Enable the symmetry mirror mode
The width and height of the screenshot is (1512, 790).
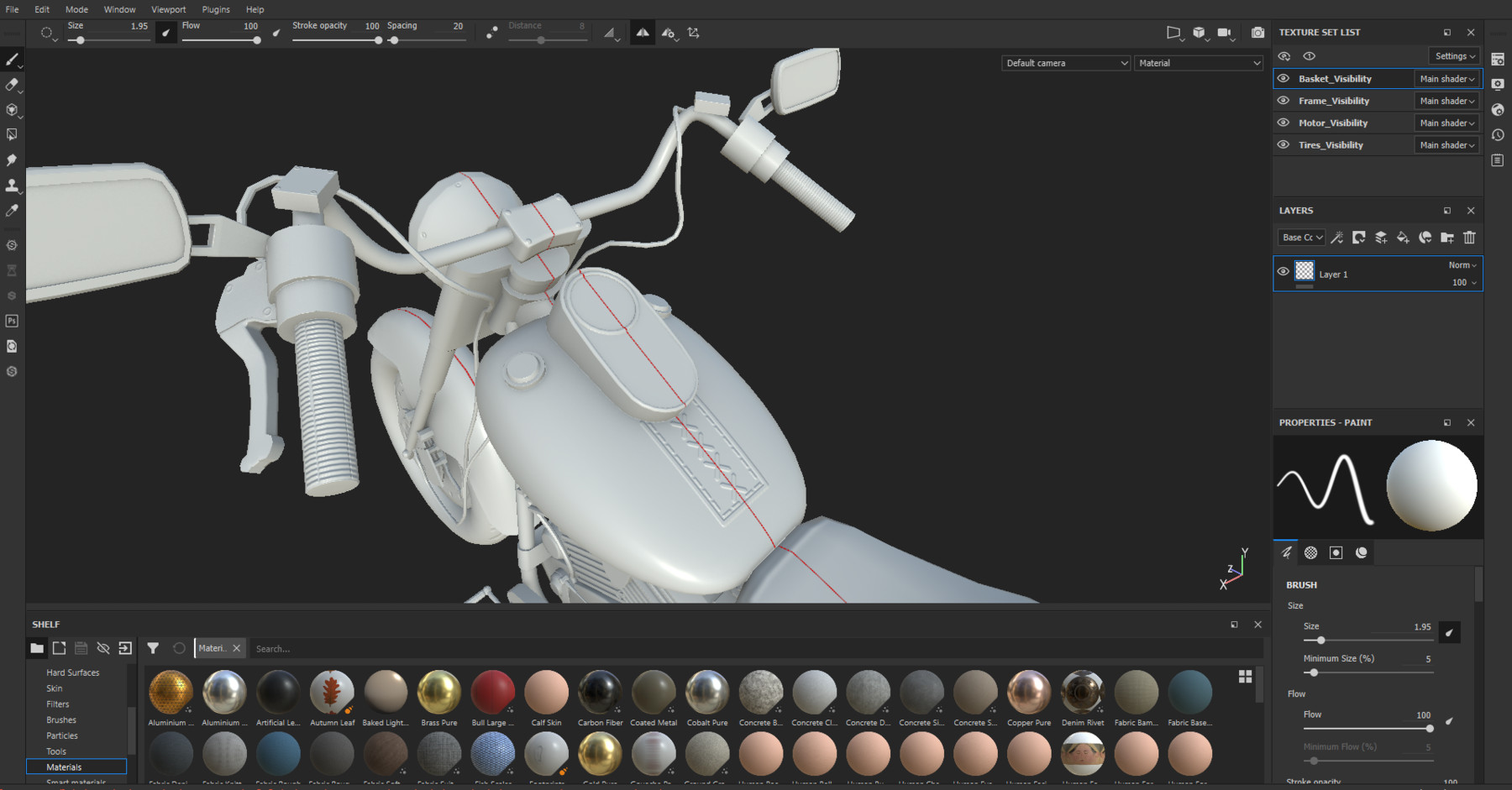click(642, 32)
